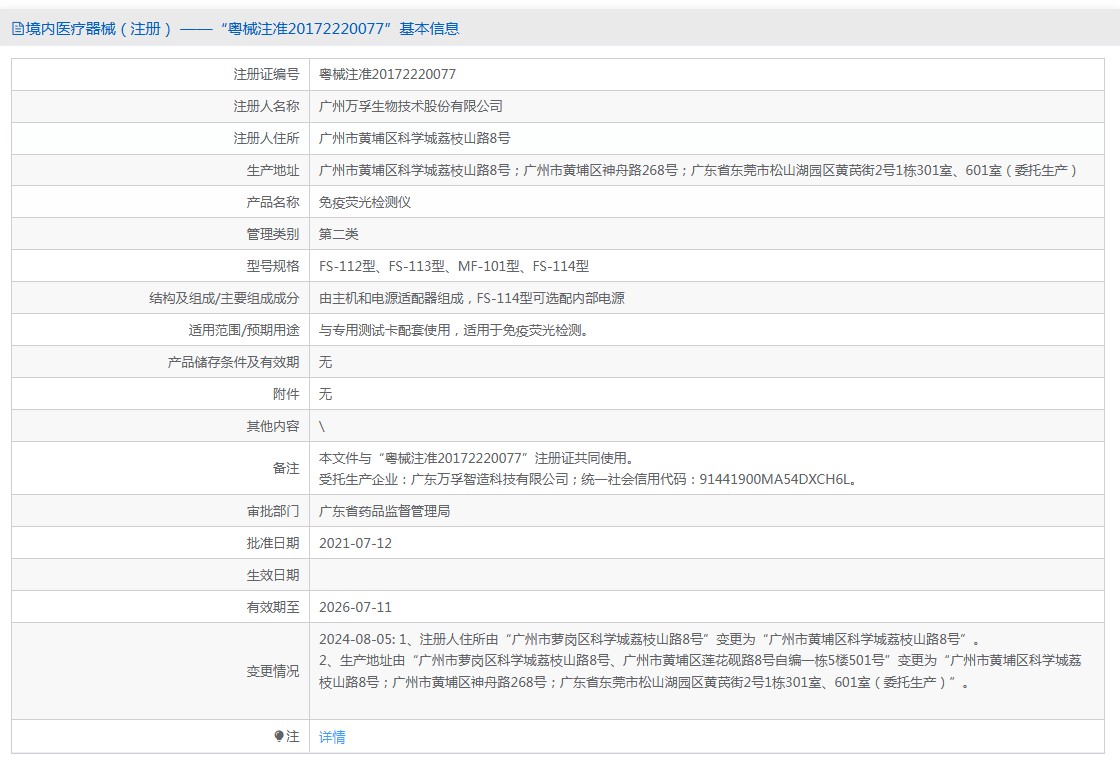Screen dimensions: 1120x760
Task: Select product name 免疫荧光检测仪
Action: point(365,202)
